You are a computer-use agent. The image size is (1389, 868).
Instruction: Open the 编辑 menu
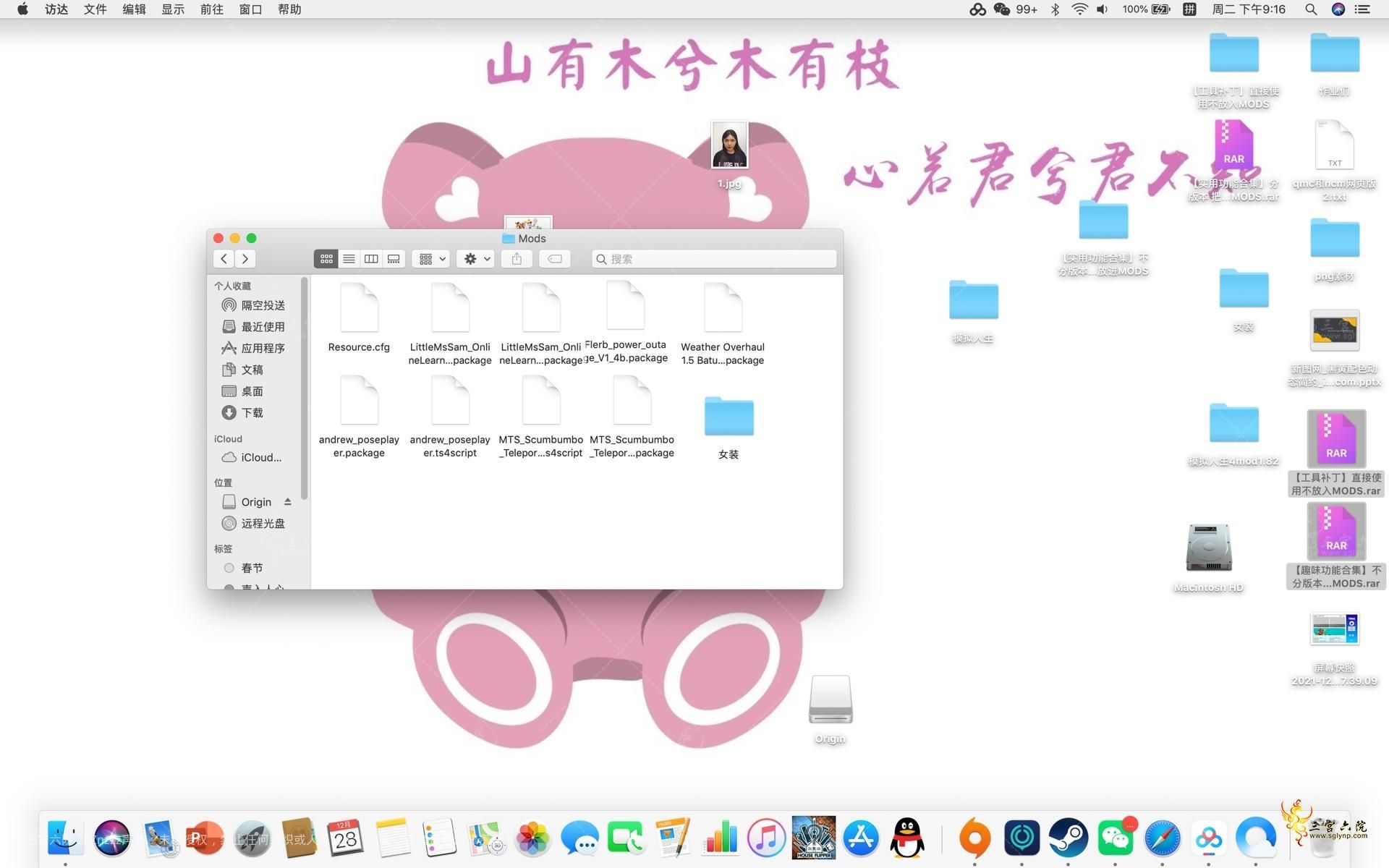click(134, 9)
